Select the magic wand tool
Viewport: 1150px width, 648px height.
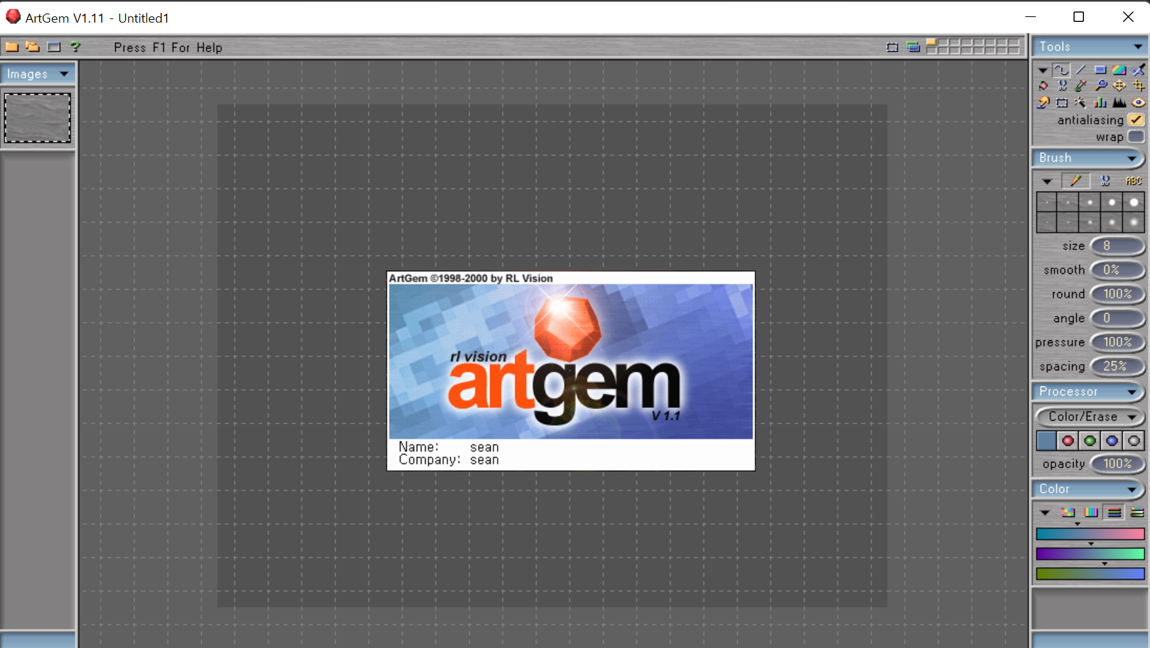click(x=1081, y=103)
